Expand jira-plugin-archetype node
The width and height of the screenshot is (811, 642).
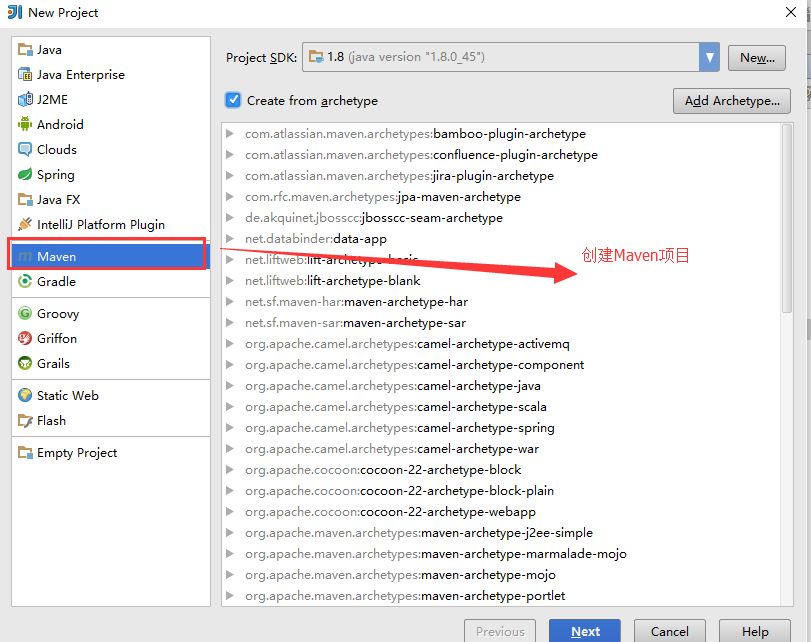pyautogui.click(x=230, y=176)
